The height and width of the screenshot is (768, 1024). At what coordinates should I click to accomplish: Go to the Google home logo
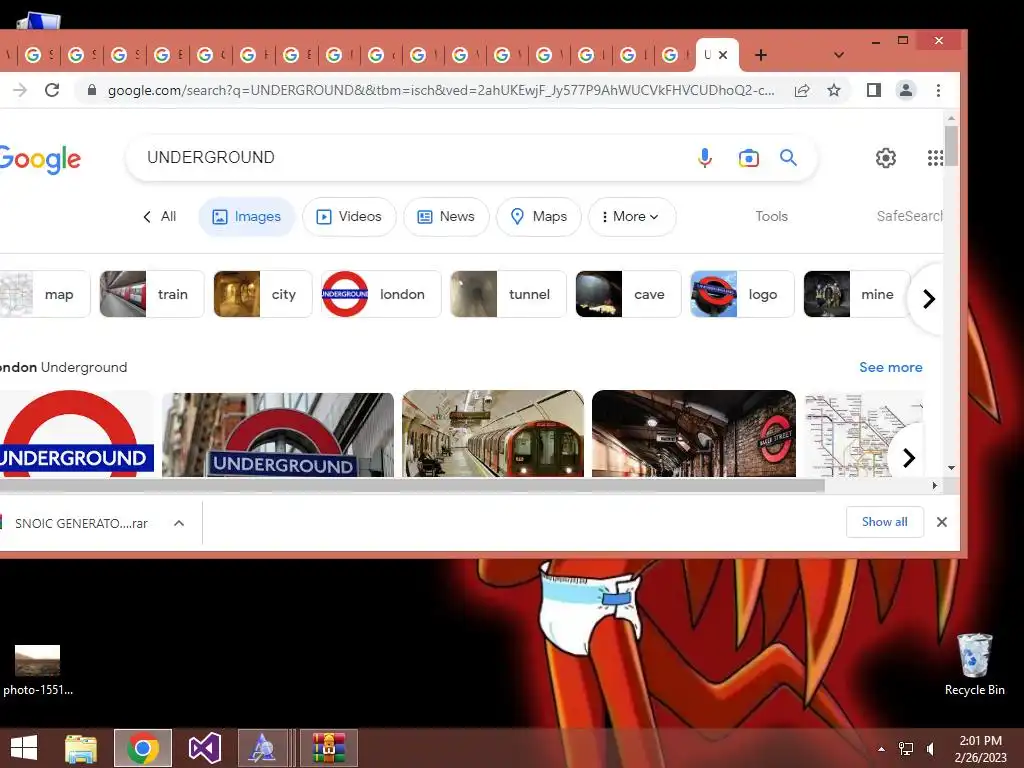tap(40, 159)
